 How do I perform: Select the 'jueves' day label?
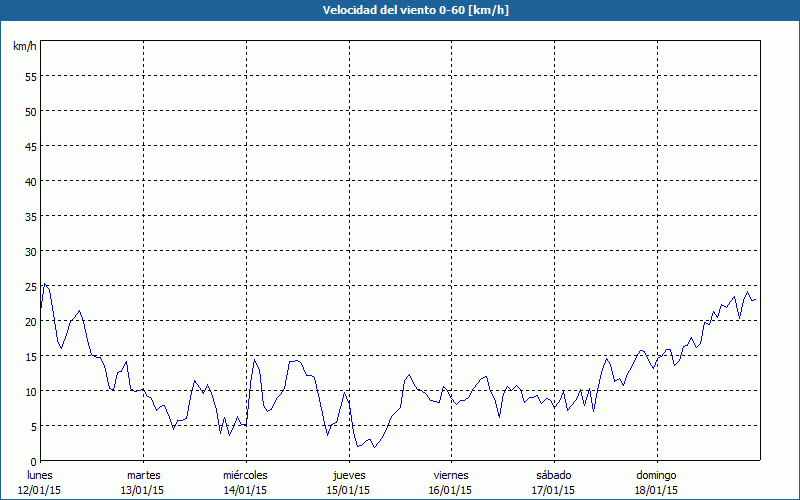coord(348,475)
